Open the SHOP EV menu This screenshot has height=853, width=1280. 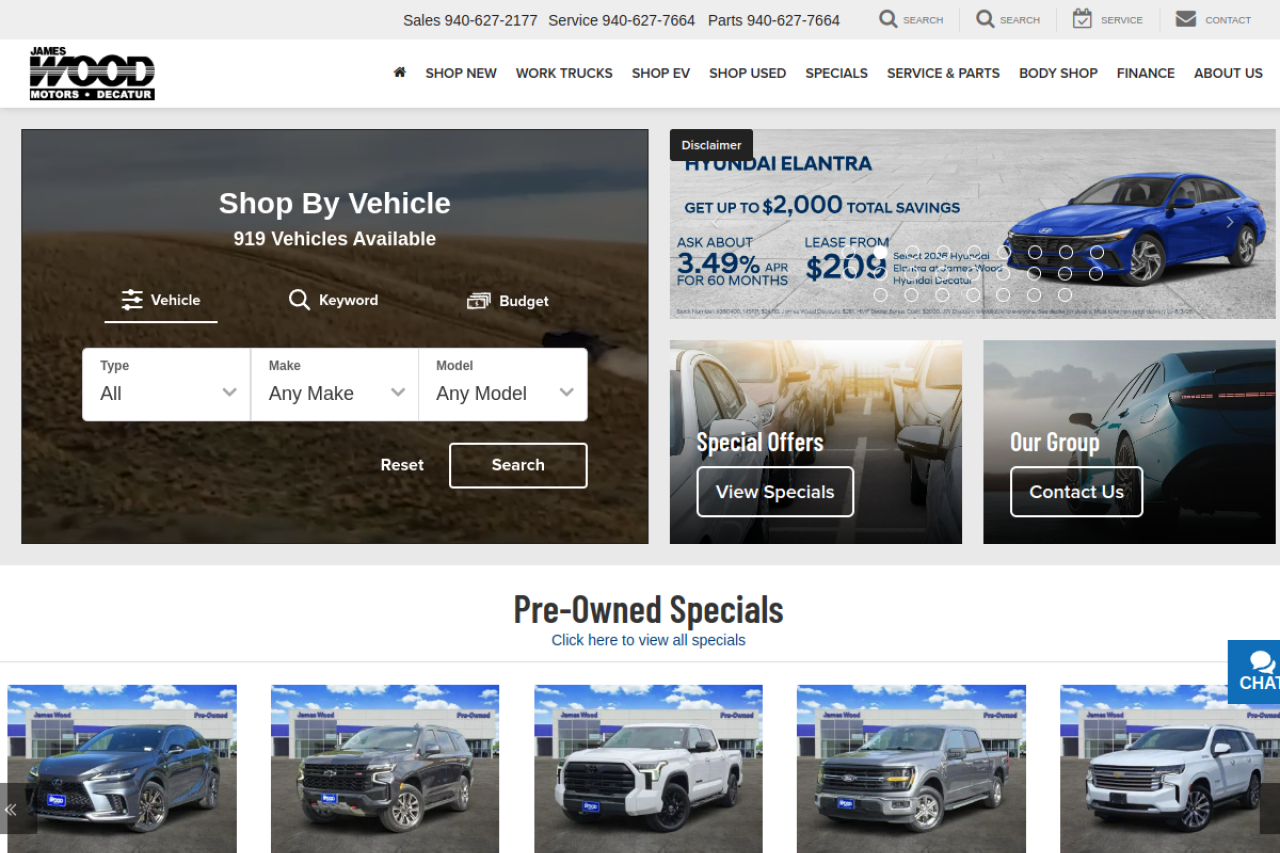click(661, 73)
